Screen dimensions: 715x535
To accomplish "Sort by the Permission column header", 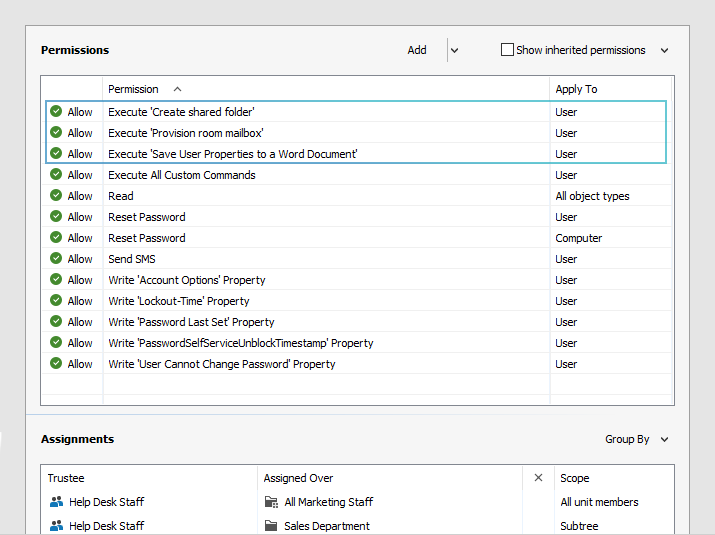I will 133,89.
